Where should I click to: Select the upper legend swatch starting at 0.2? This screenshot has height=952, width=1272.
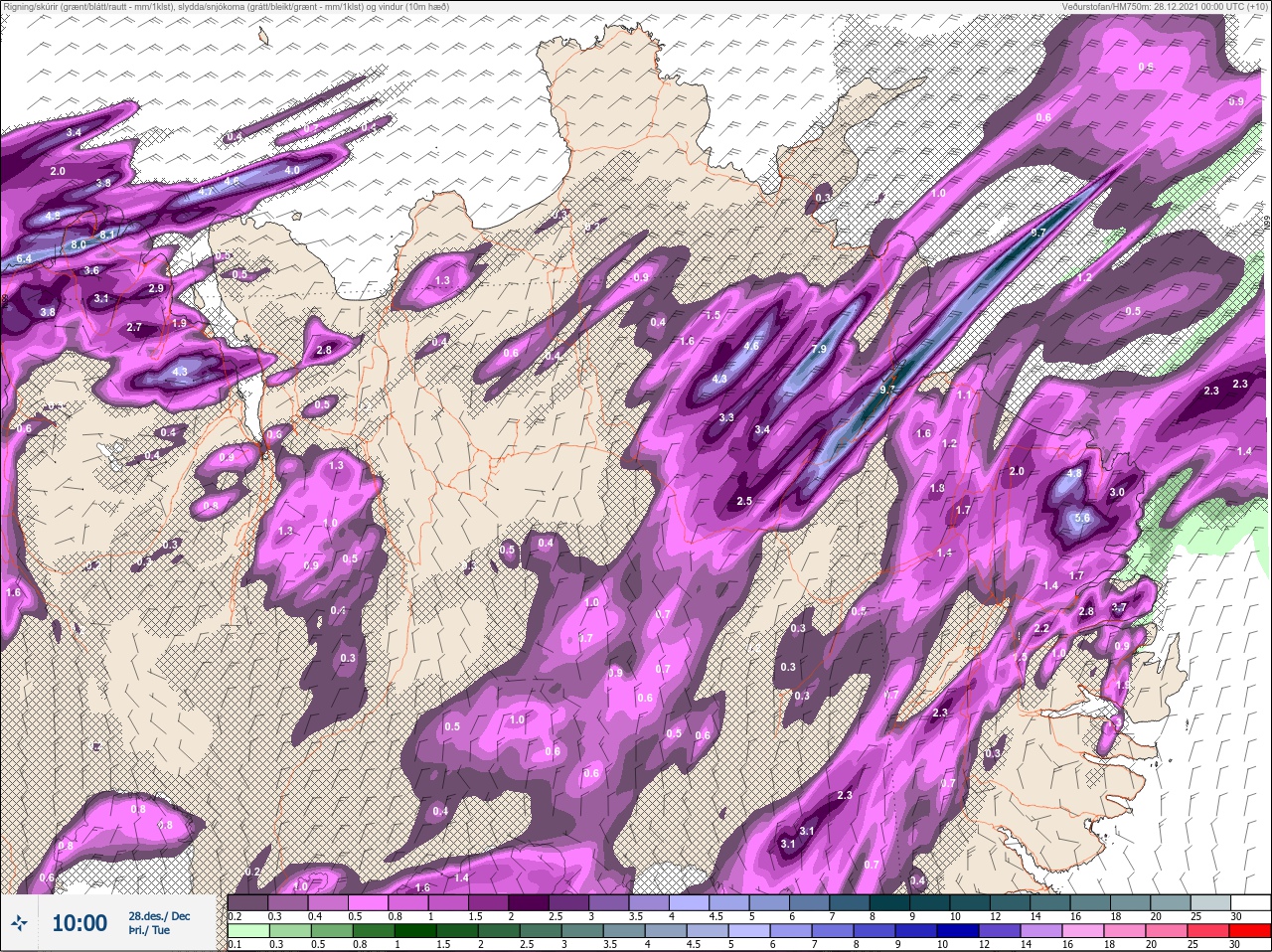pos(247,902)
